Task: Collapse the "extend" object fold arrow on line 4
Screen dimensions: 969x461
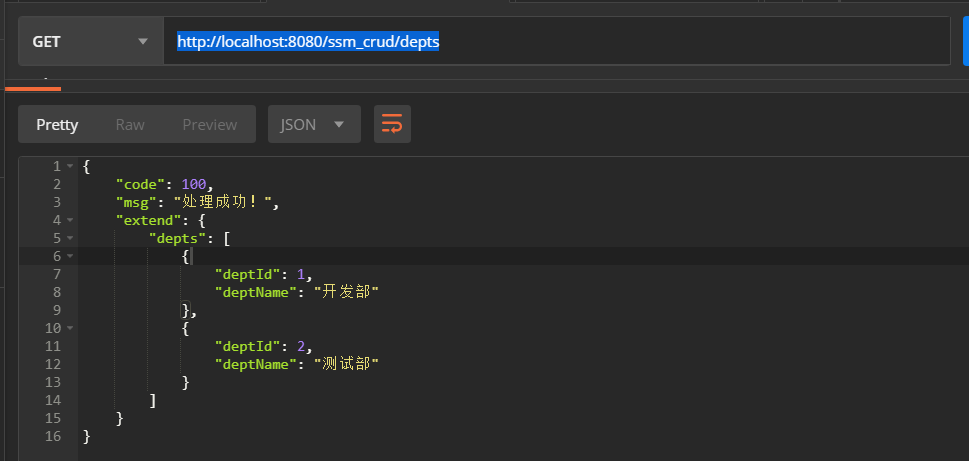Action: coord(70,220)
